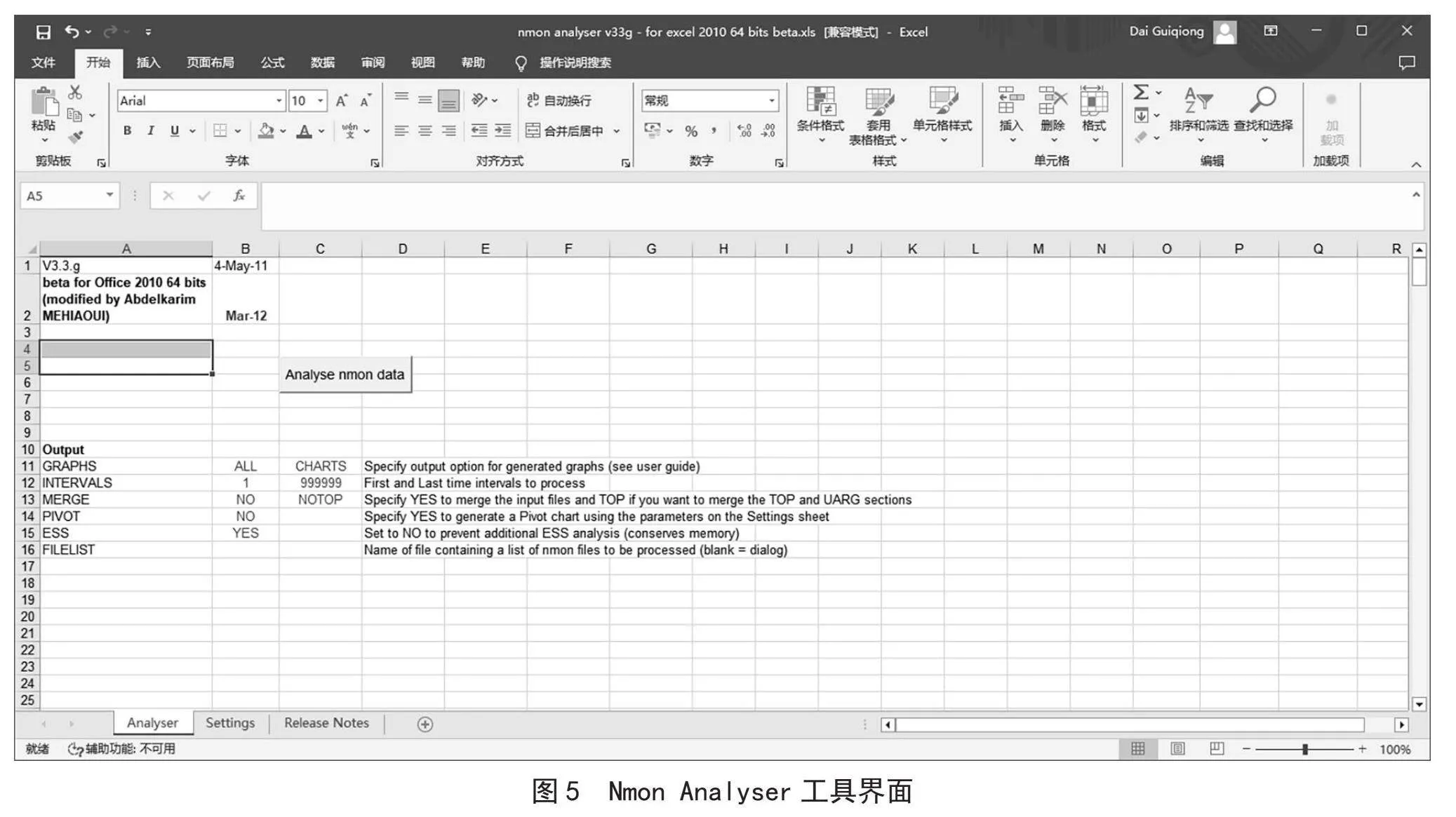This screenshot has width=1456, height=817.
Task: Click the decrease decimal icon
Action: (x=768, y=131)
